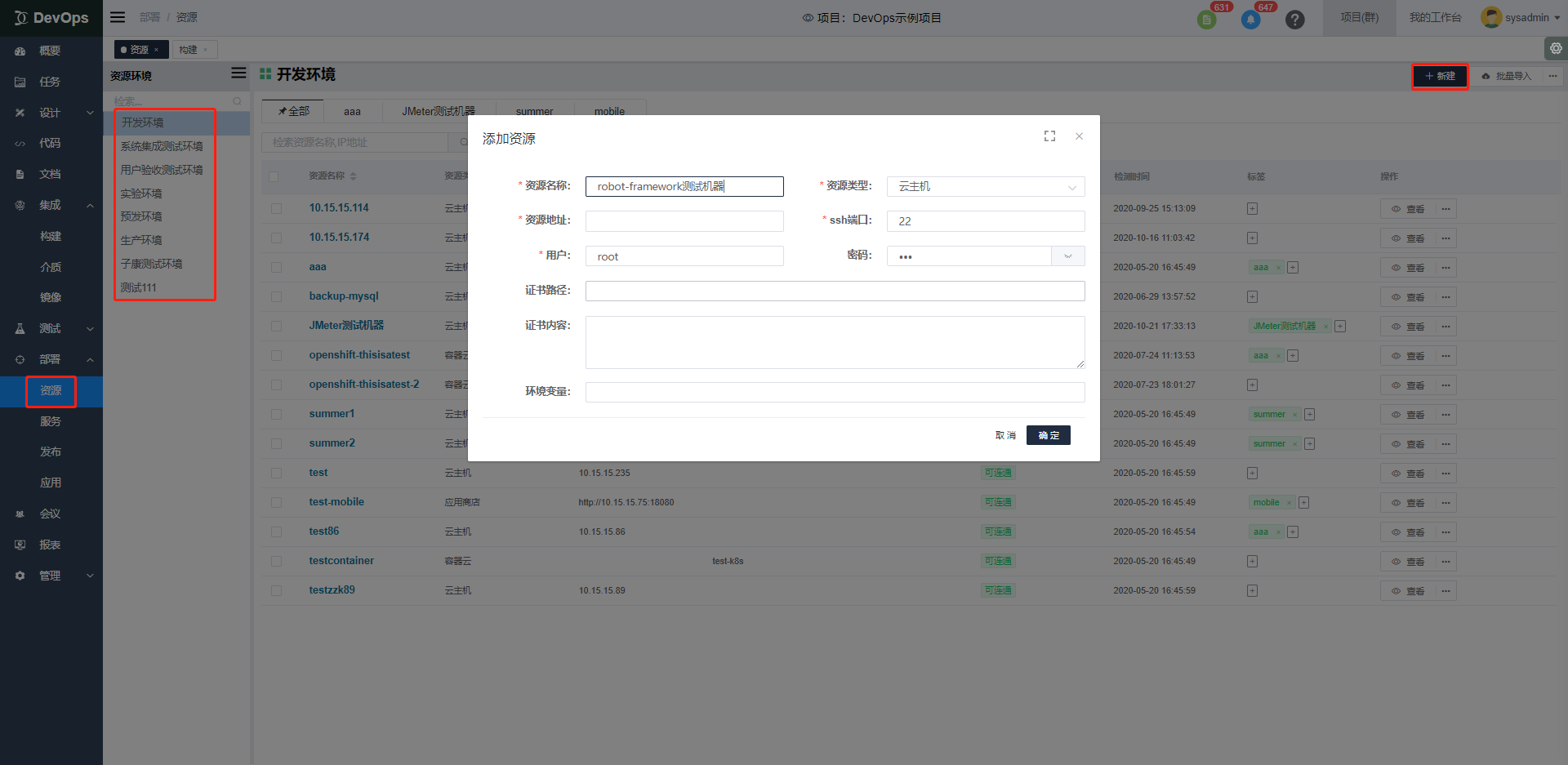Viewport: 1568px width, 765px height.
Task: Open the settings gear below the top bar
Action: [x=1557, y=49]
